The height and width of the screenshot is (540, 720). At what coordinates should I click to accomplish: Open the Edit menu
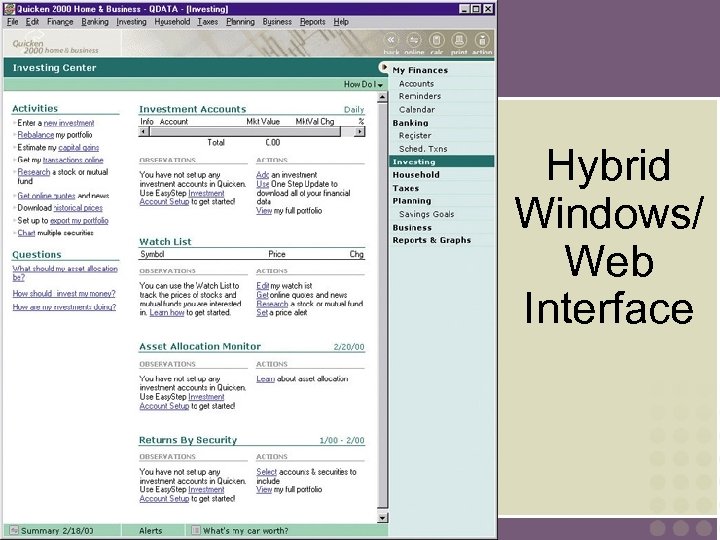[x=32, y=22]
